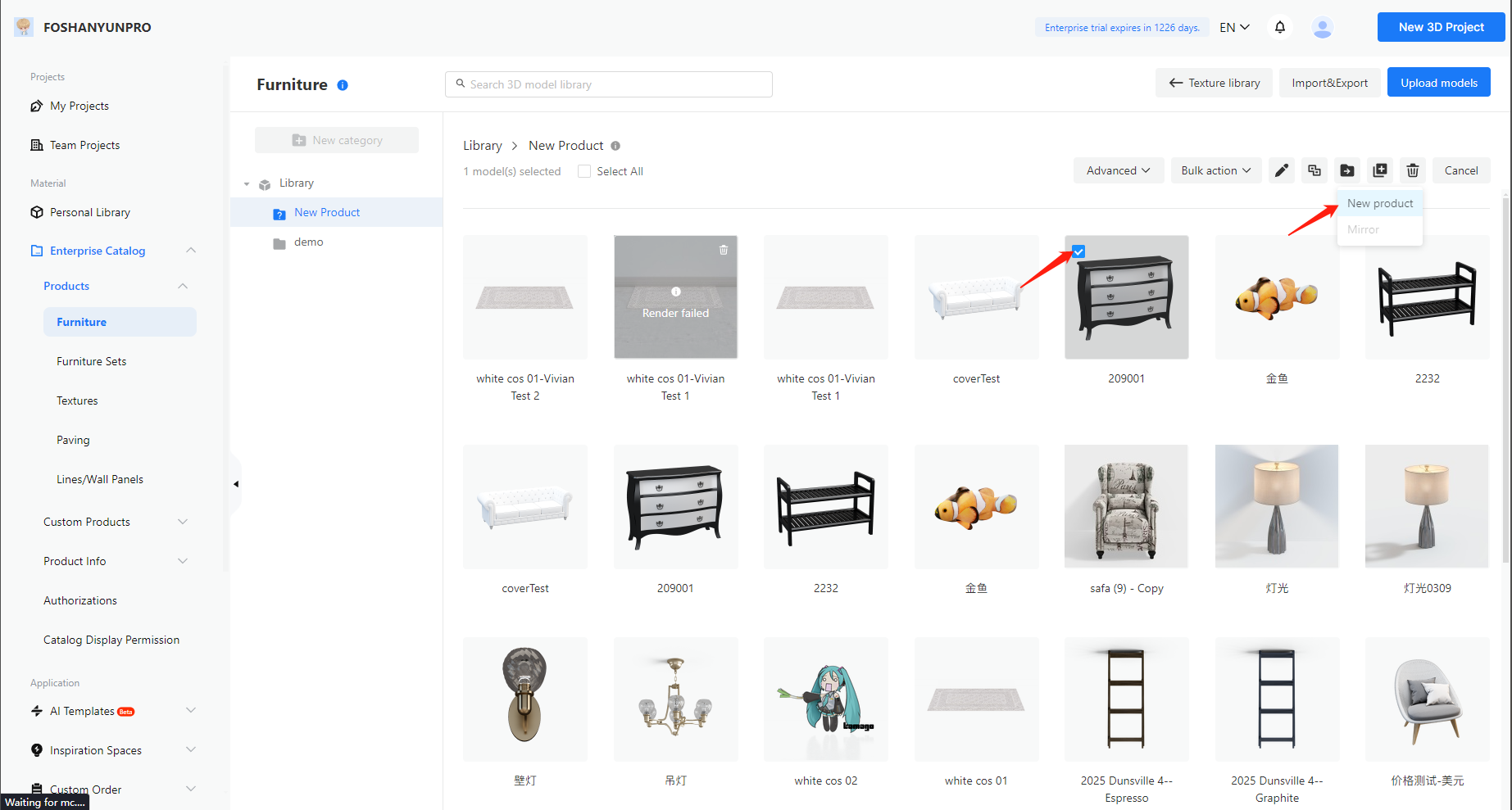This screenshot has width=1512, height=810.
Task: Open Lines/Wall Panels in the sidebar
Action: pyautogui.click(x=100, y=479)
